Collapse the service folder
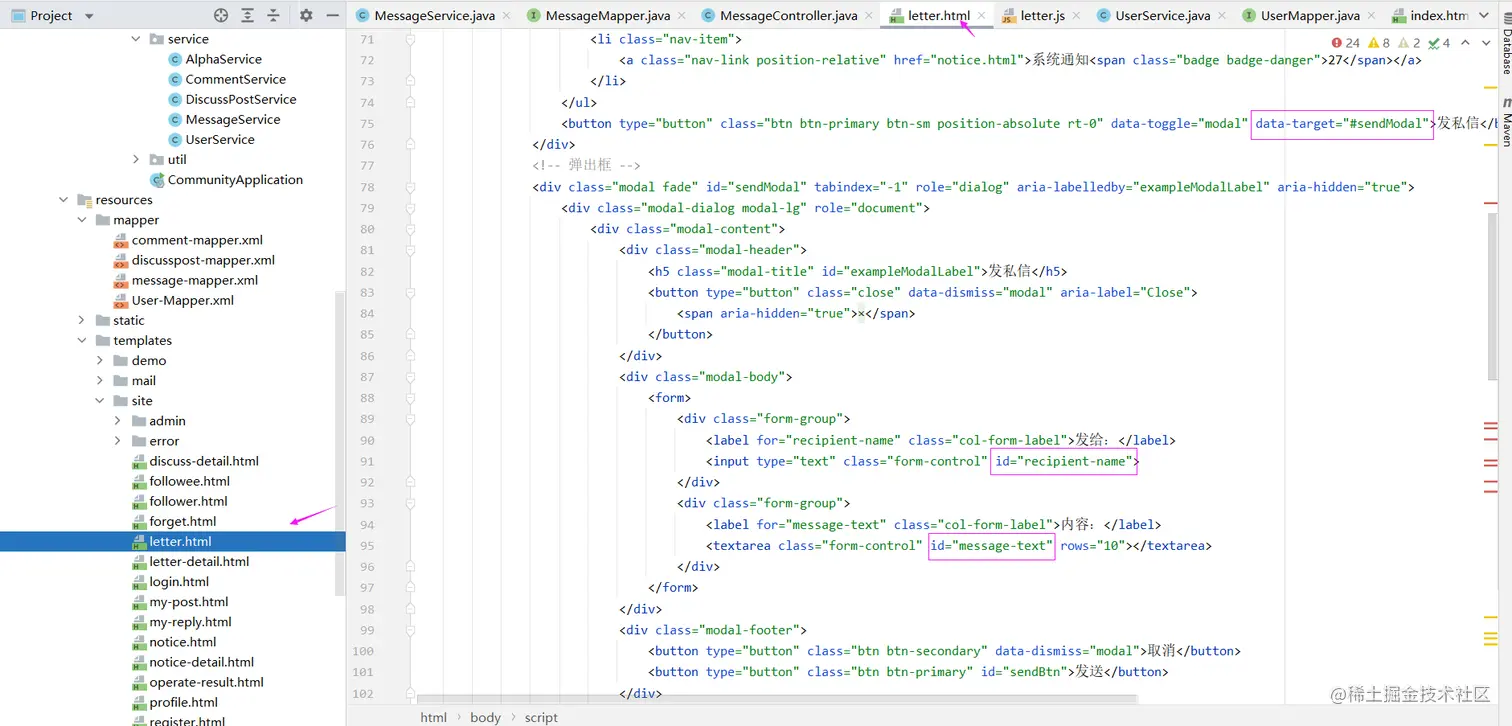Viewport: 1512px width, 726px height. pos(136,39)
